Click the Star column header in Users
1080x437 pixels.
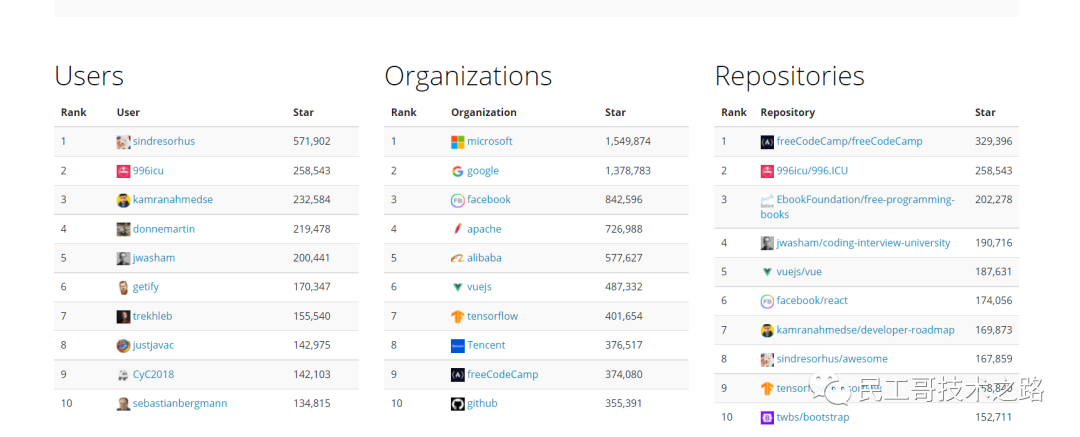(x=303, y=113)
